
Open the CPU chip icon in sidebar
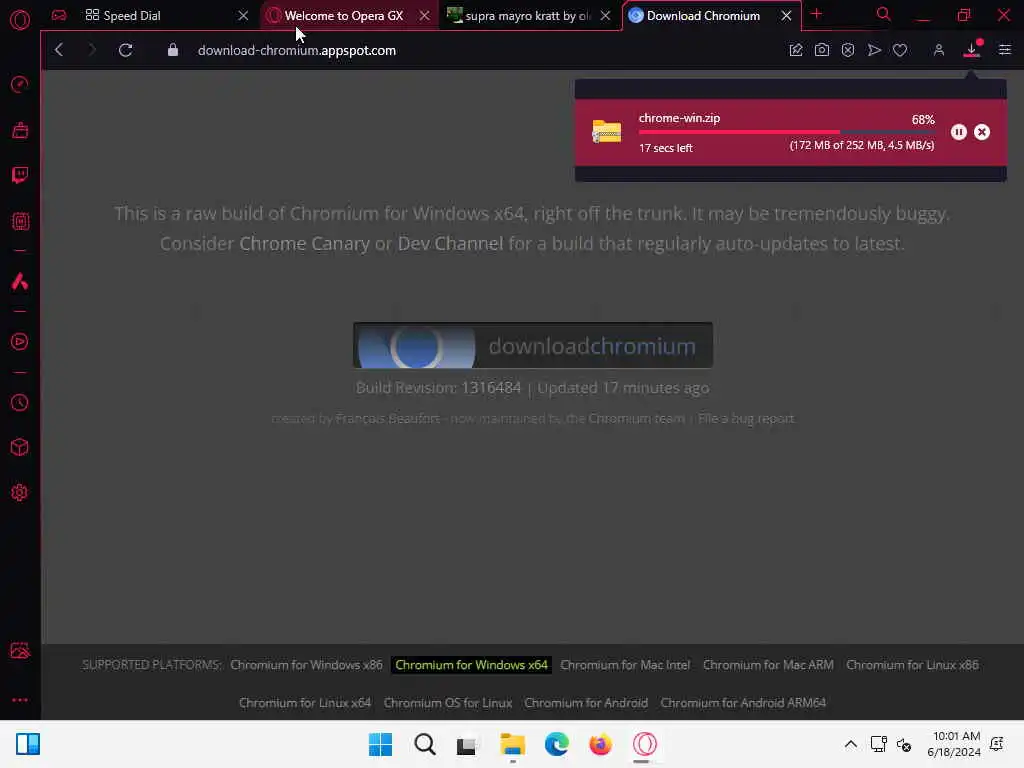(20, 221)
